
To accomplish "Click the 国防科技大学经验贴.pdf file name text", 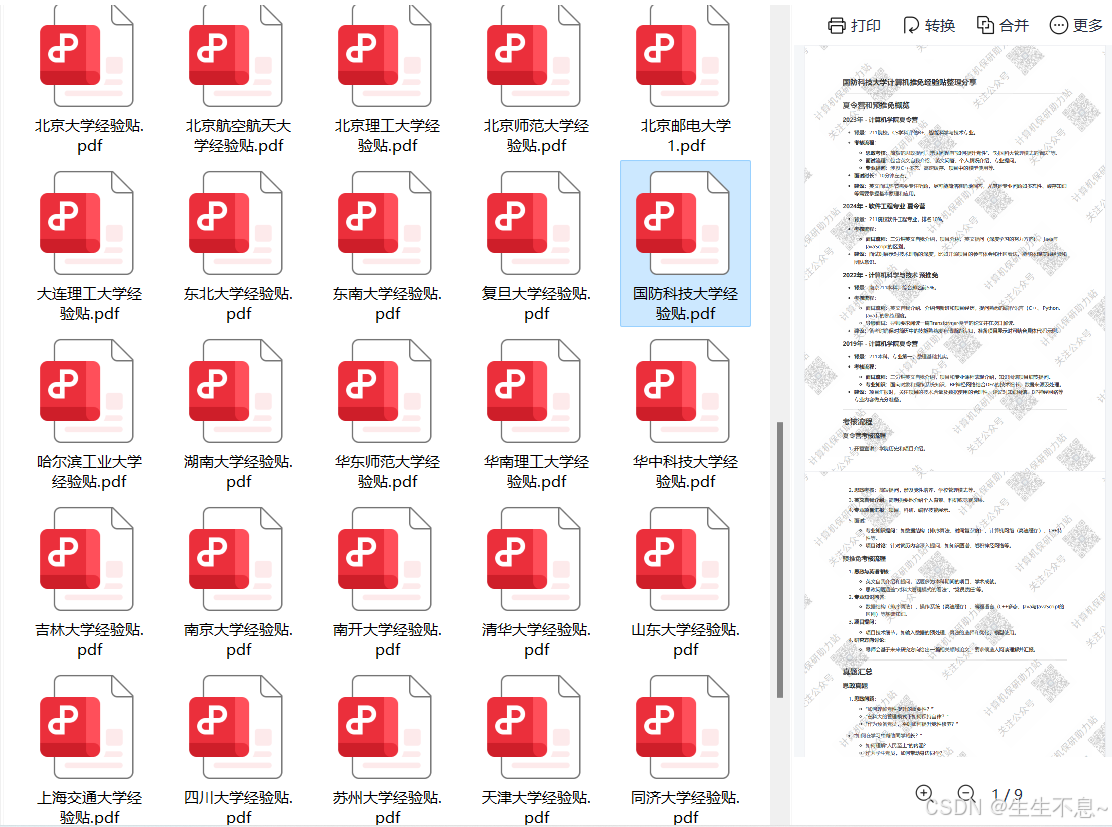I will click(x=685, y=304).
